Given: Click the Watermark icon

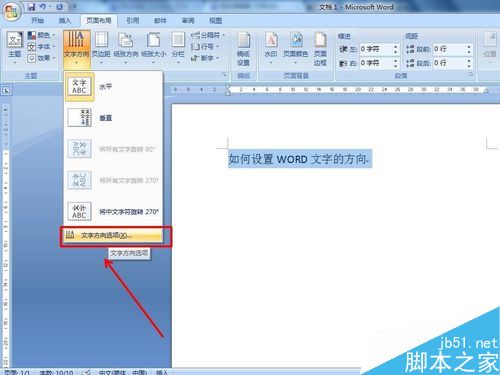Looking at the screenshot, I should [x=271, y=48].
